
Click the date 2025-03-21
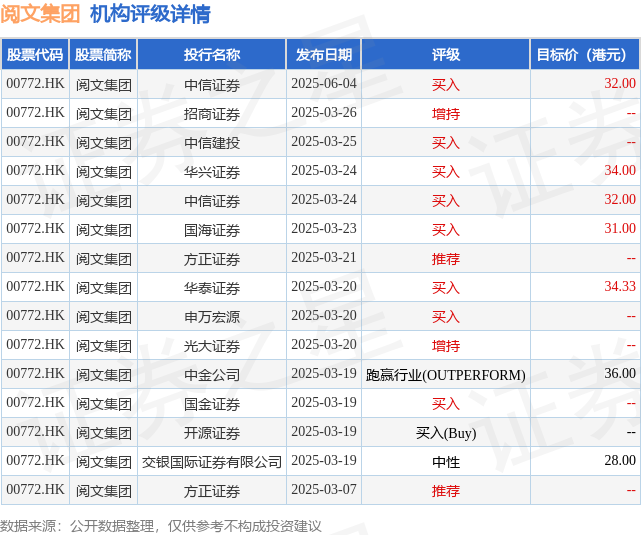324,258
